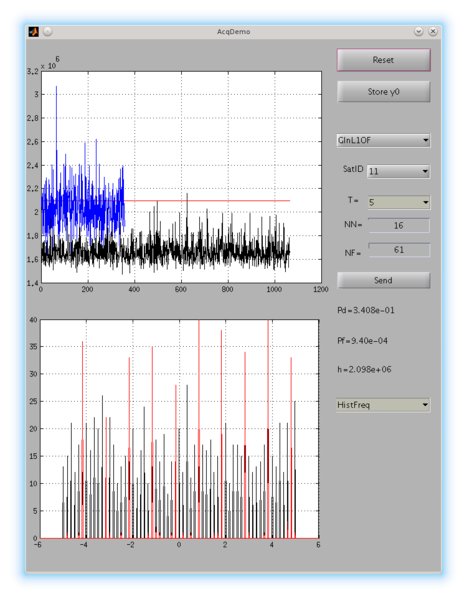Viewport: 467px width, 599px height.
Task: Click the AcqDemo title bar text
Action: coord(234,32)
